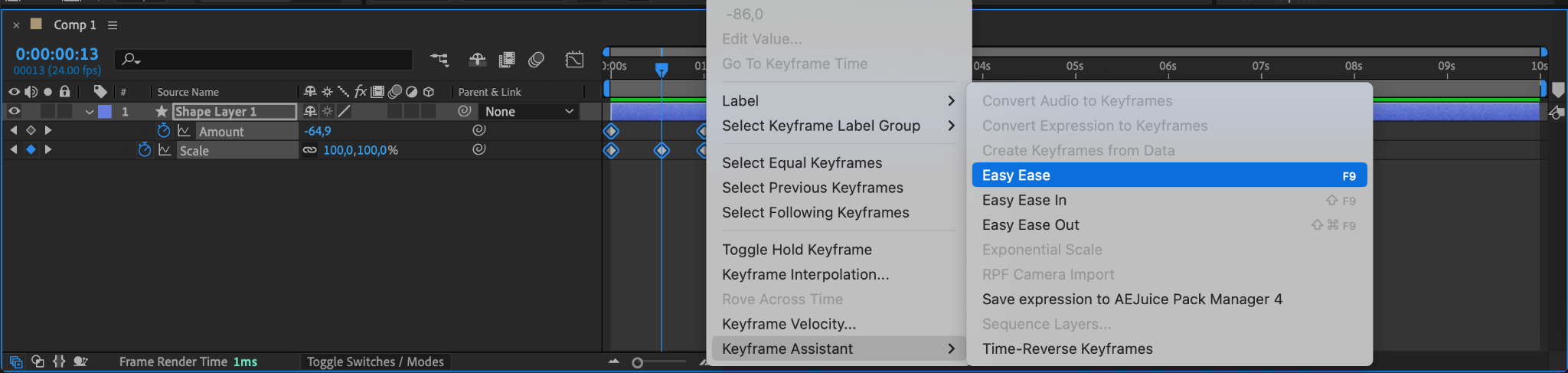The height and width of the screenshot is (373, 1568).
Task: Open the Parent None dropdown
Action: 529,112
